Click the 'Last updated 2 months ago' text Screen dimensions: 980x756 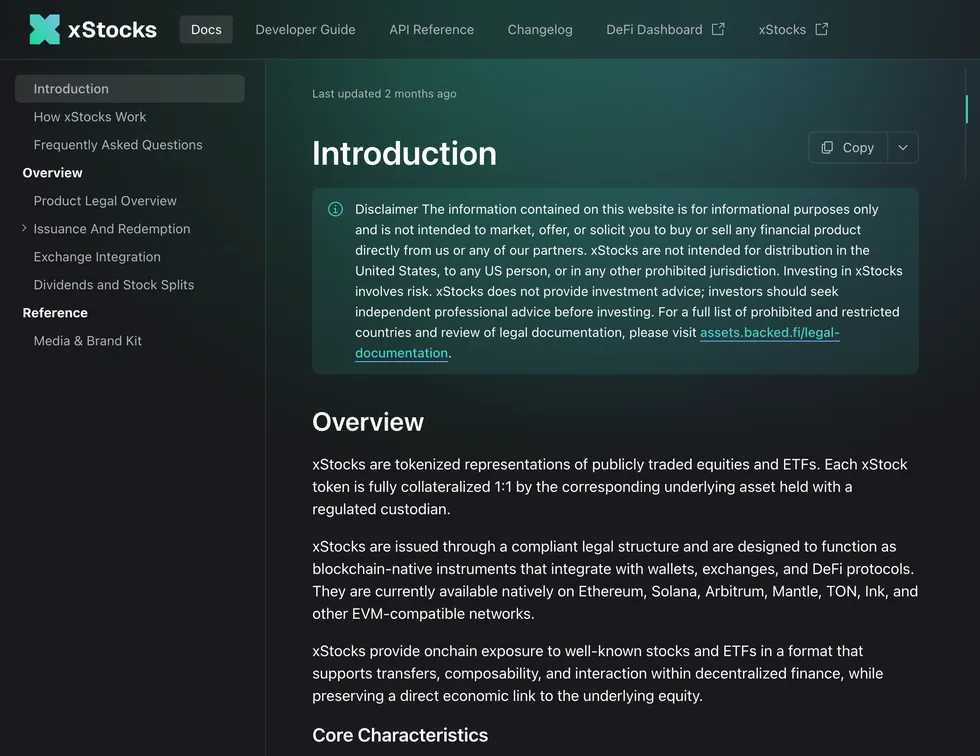(384, 94)
